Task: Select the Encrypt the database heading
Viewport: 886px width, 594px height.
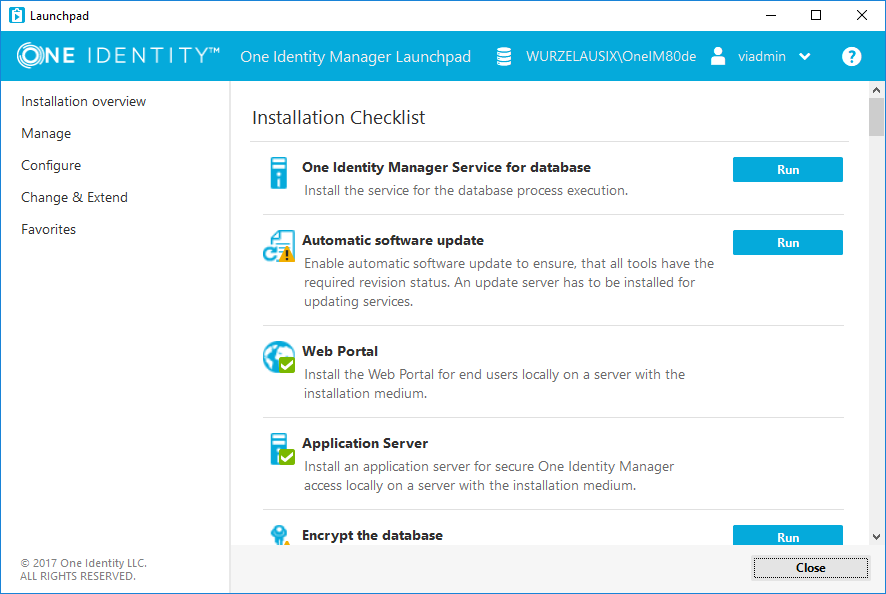Action: click(x=372, y=535)
